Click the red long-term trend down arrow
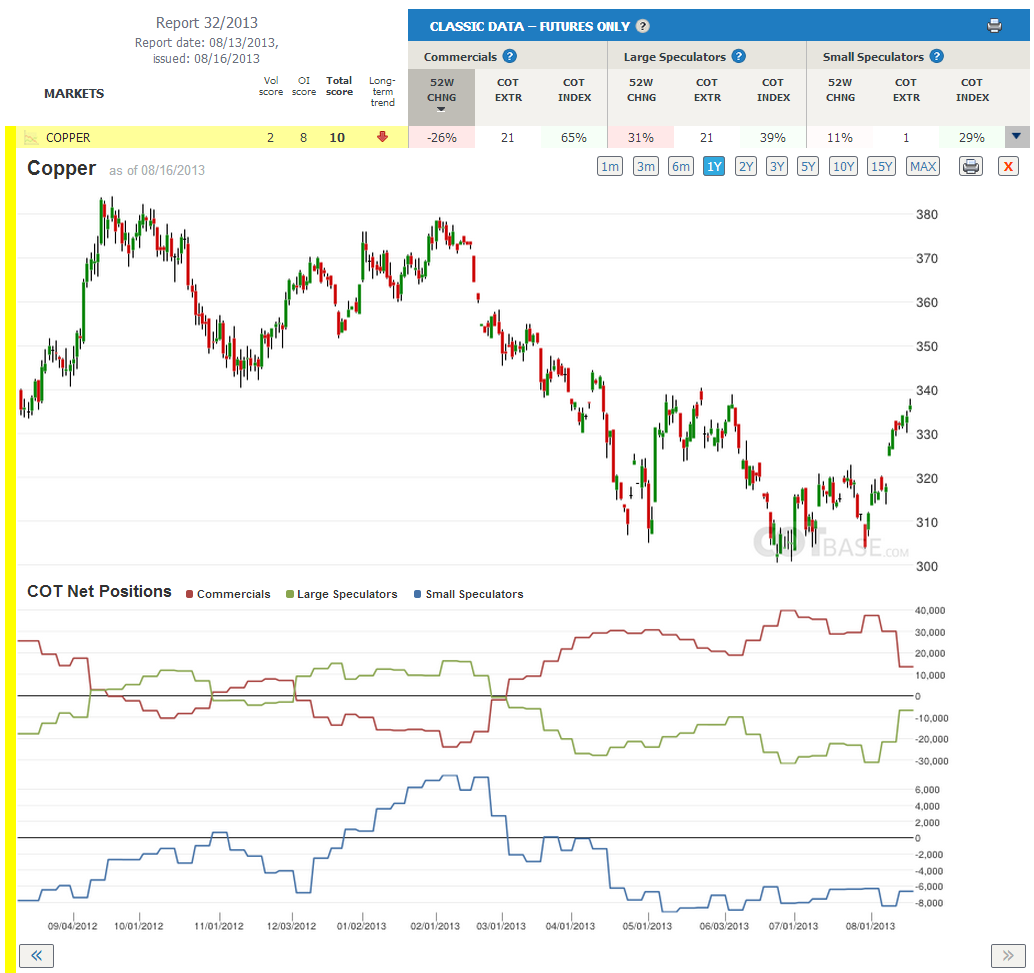Image resolution: width=1034 pixels, height=973 pixels. [x=382, y=137]
